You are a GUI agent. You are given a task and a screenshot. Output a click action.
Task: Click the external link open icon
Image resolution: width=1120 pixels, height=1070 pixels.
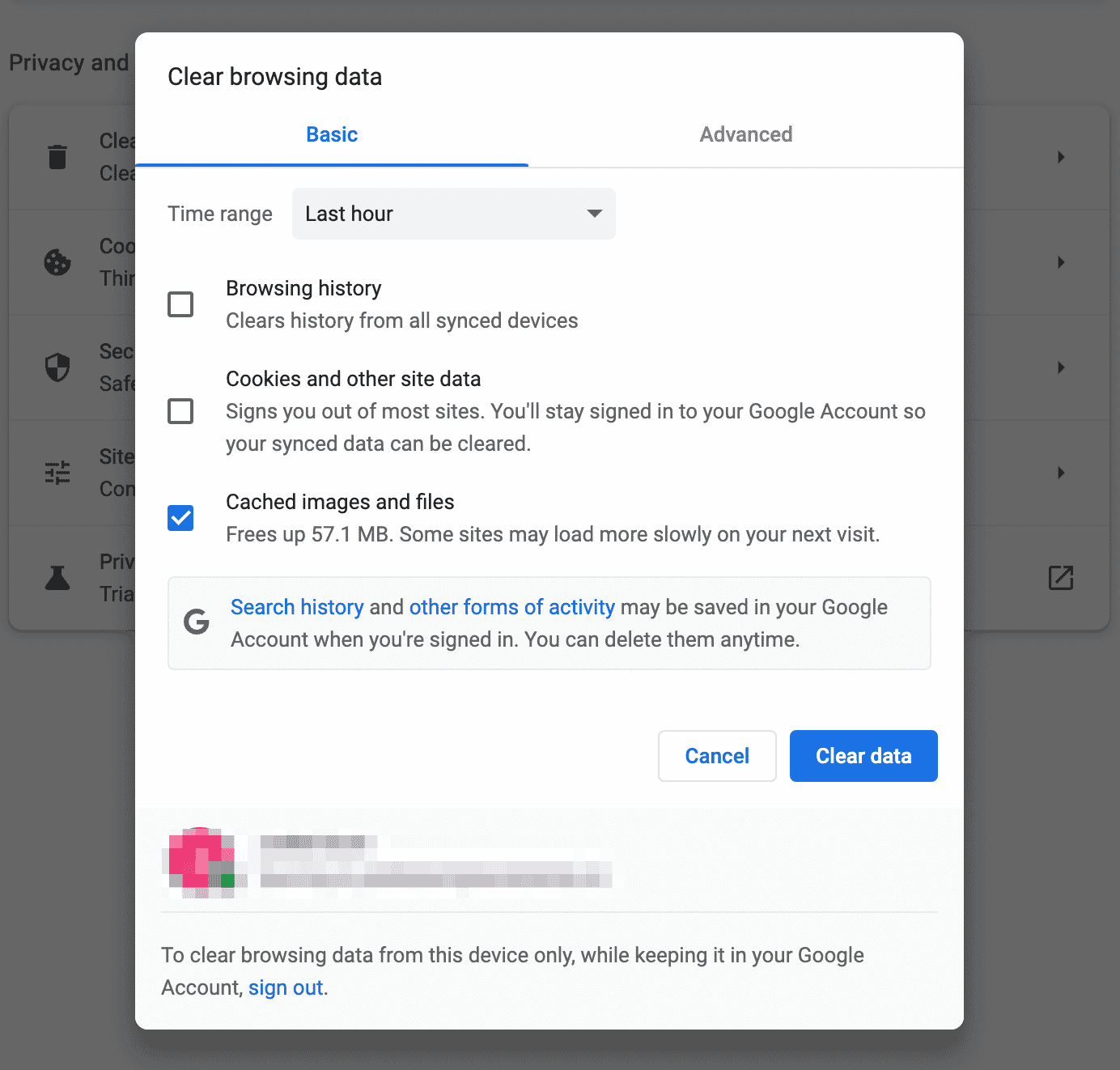1060,578
